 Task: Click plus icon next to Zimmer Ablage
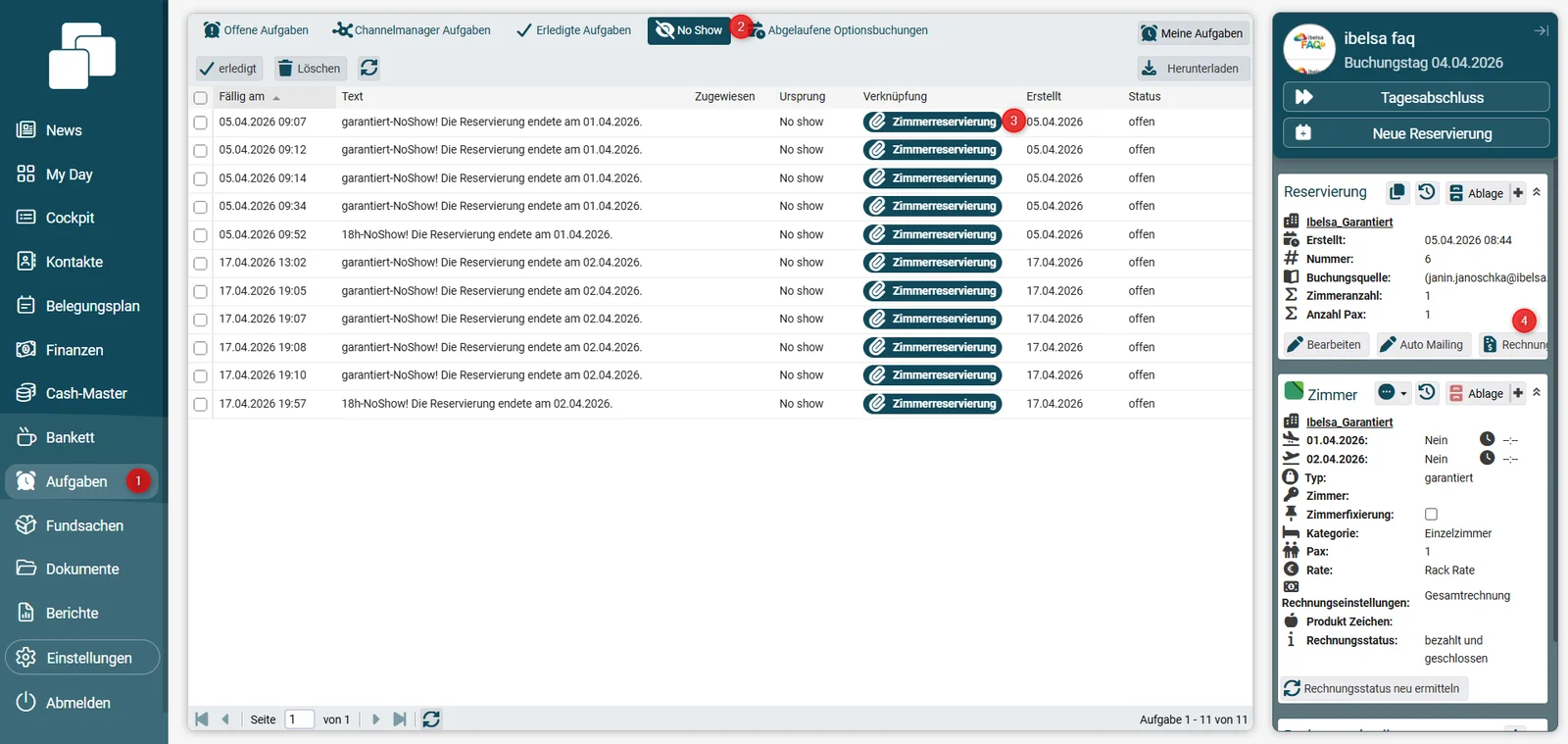[x=1518, y=393]
